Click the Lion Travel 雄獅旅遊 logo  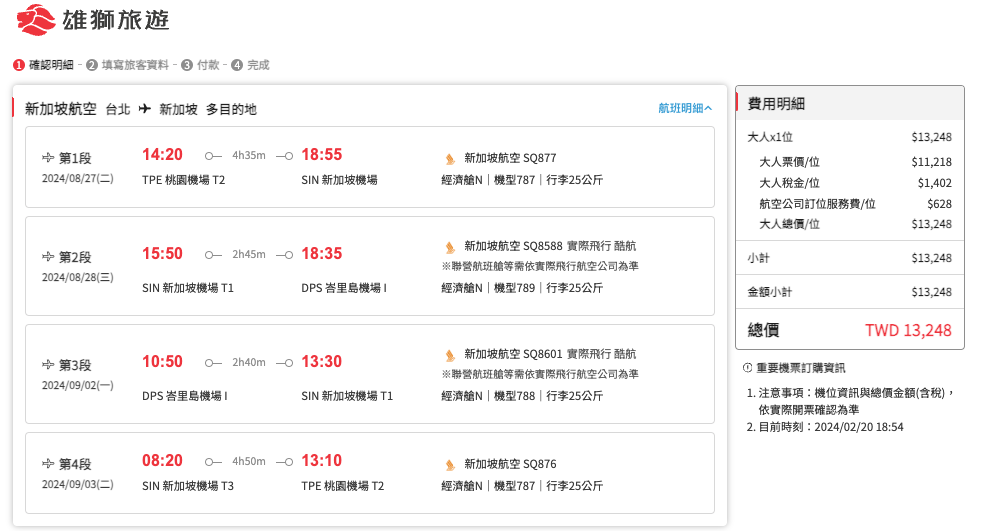93,20
